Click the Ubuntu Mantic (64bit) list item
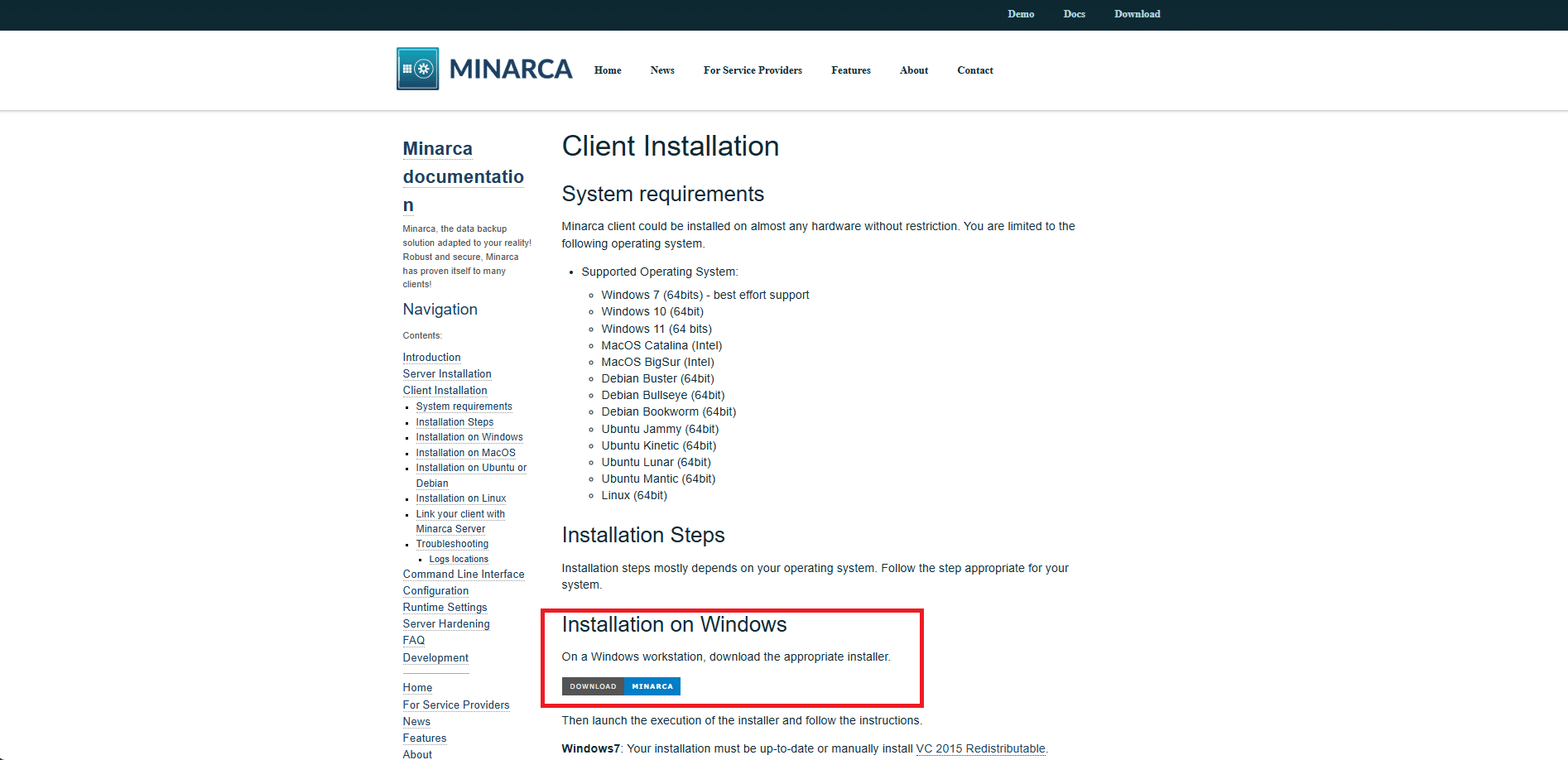This screenshot has width=1568, height=760. pyautogui.click(x=658, y=479)
